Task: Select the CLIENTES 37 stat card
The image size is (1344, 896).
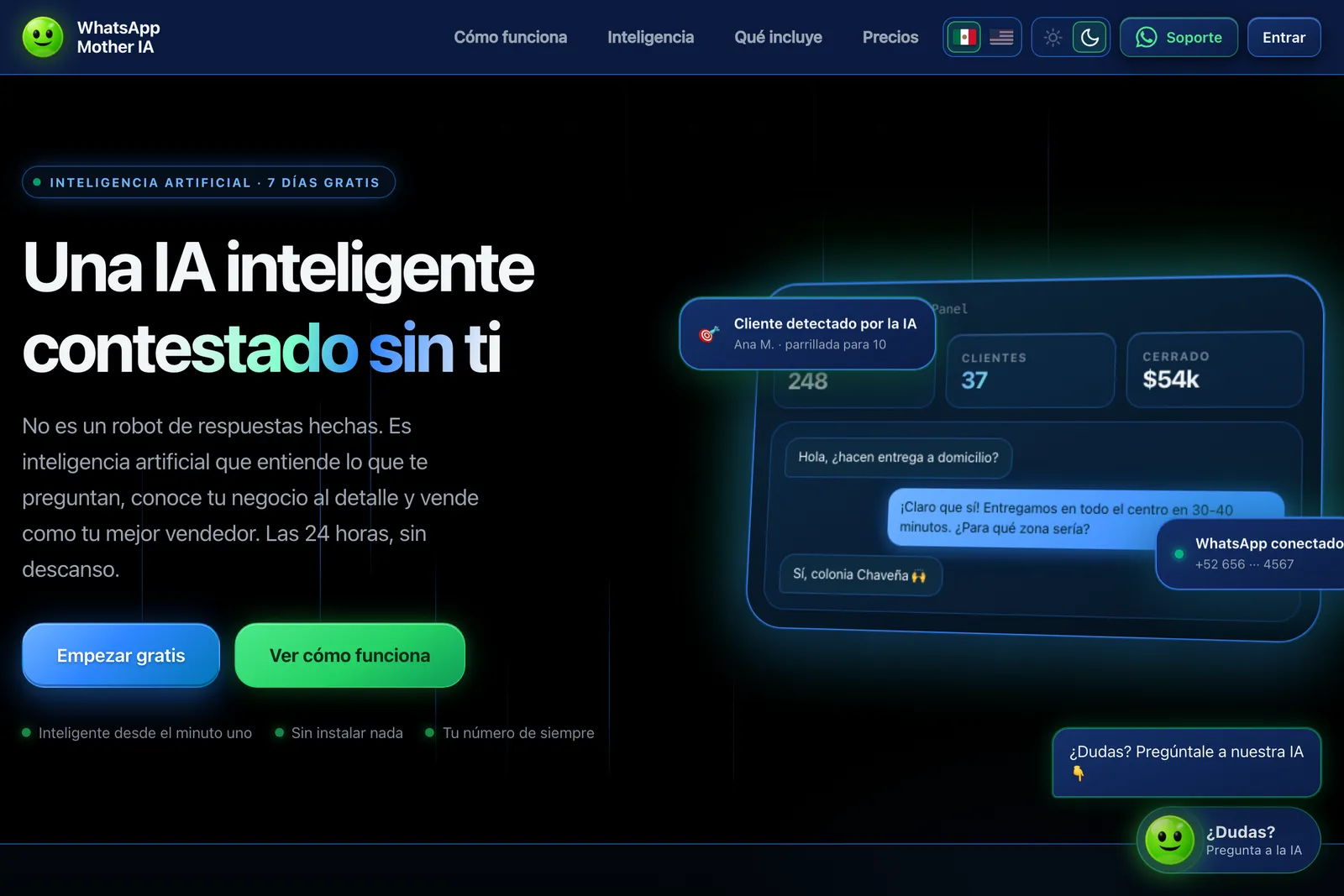Action: click(x=1031, y=370)
